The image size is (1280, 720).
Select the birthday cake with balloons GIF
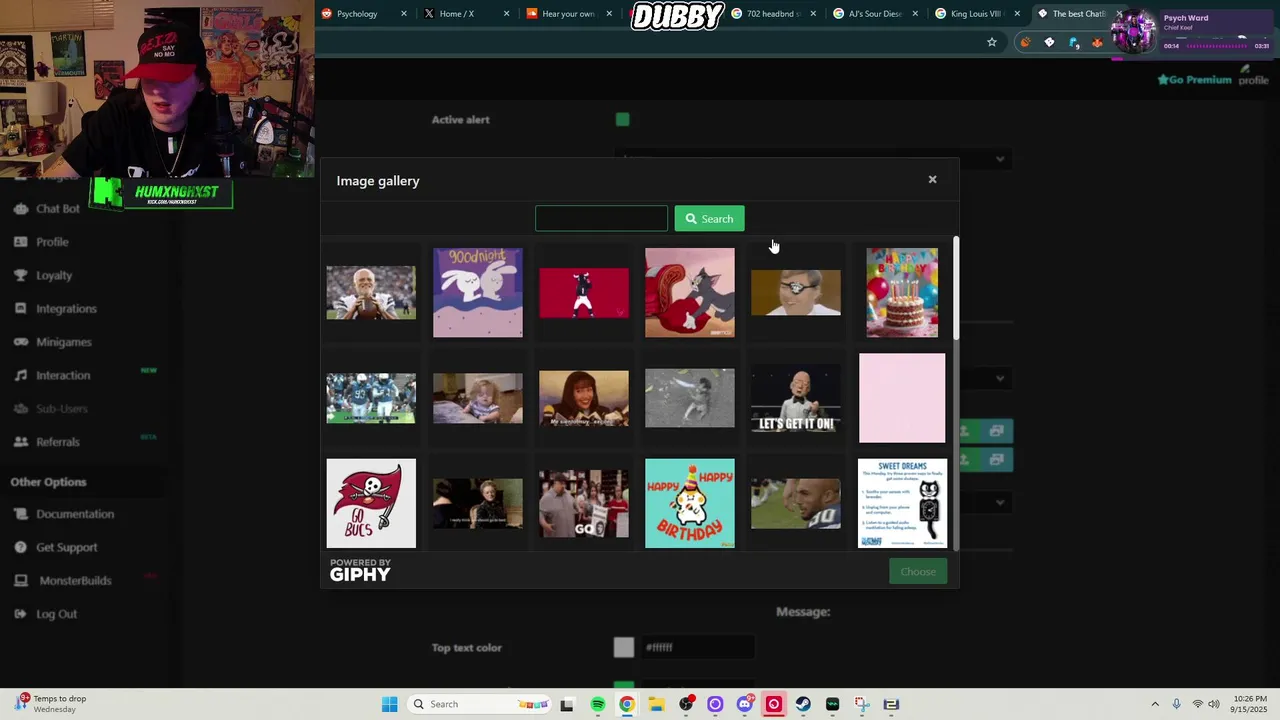click(902, 293)
